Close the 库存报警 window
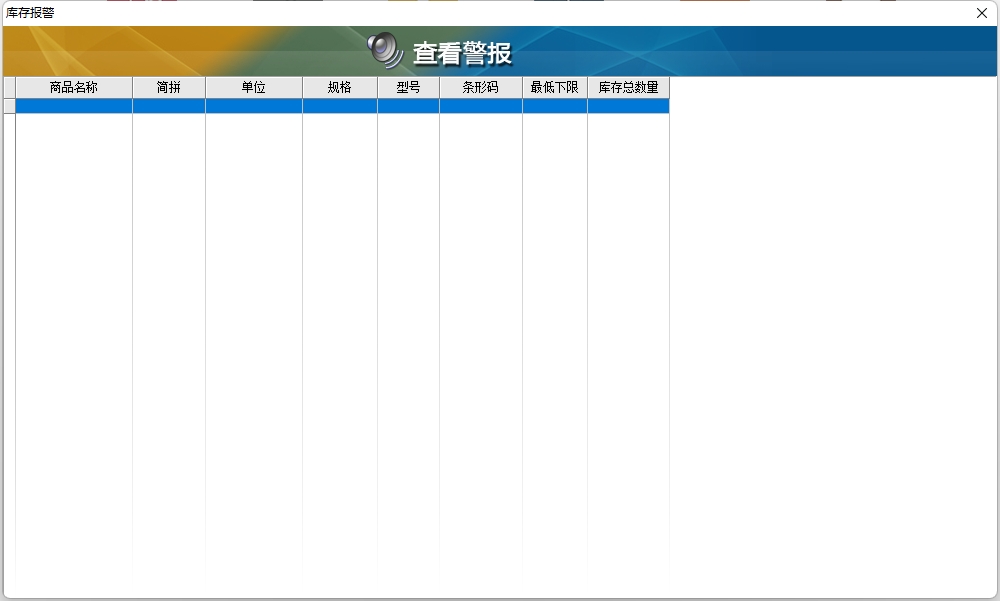The width and height of the screenshot is (1000, 601). 982,13
